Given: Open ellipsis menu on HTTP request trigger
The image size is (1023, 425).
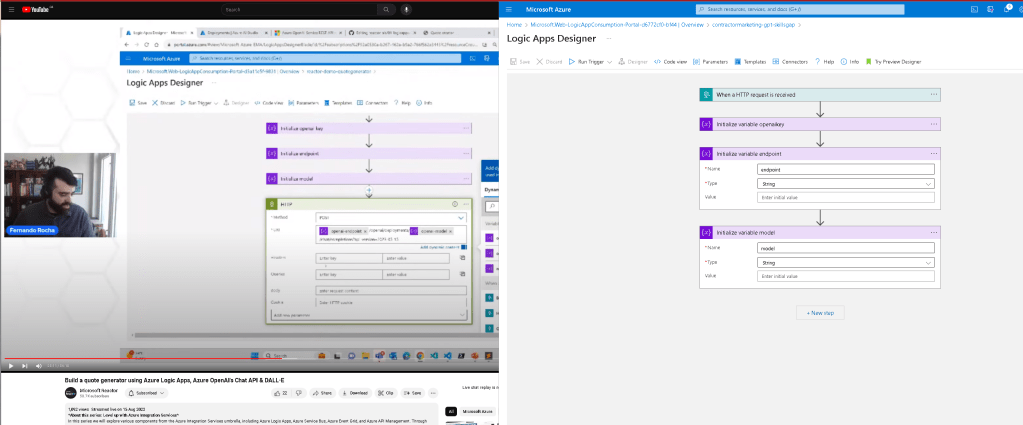Looking at the screenshot, I should (x=934, y=95).
